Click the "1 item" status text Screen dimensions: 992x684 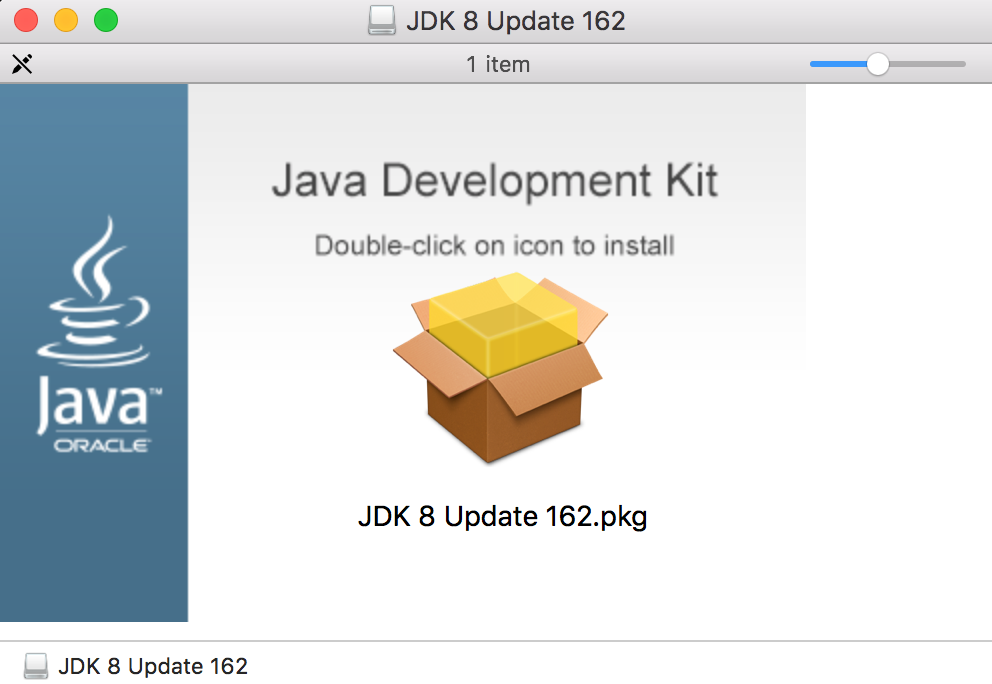click(x=498, y=65)
